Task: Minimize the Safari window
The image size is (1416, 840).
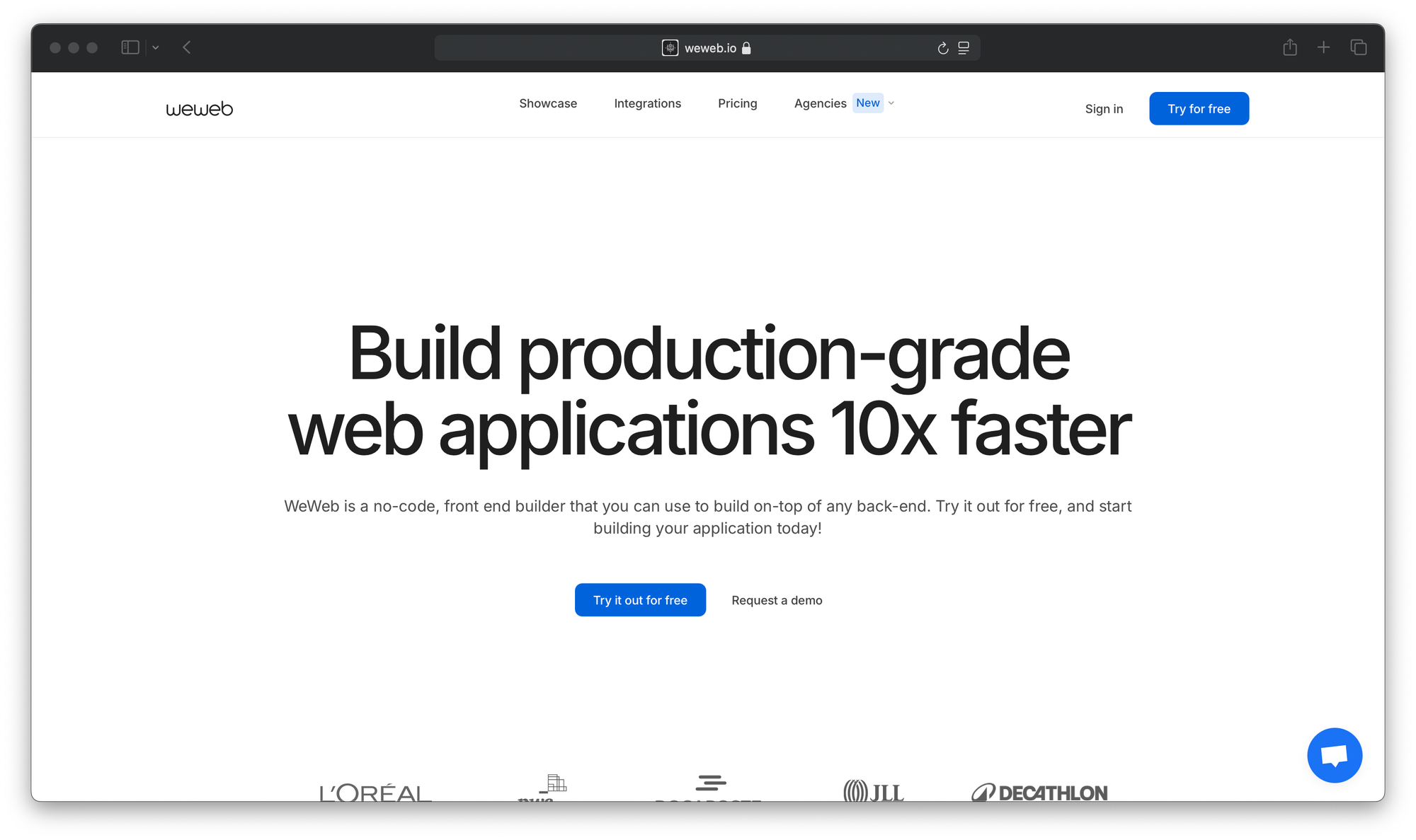Action: 74,47
